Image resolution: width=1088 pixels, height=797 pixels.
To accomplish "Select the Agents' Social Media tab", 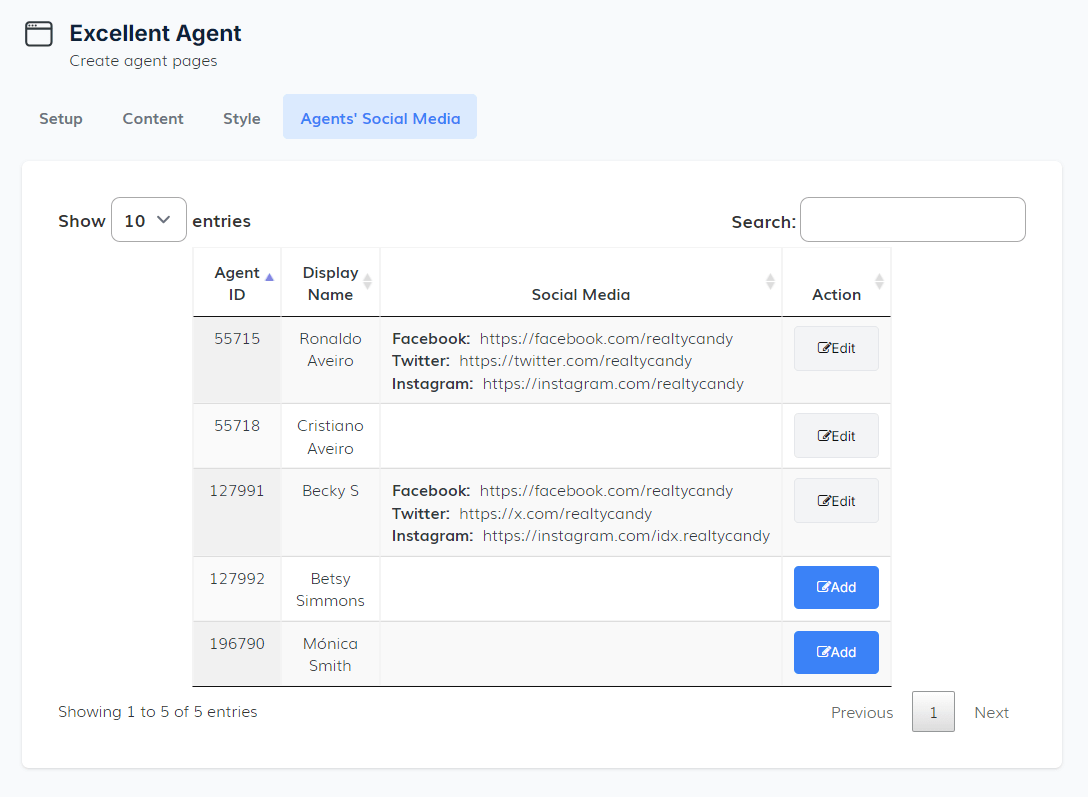I will point(380,118).
